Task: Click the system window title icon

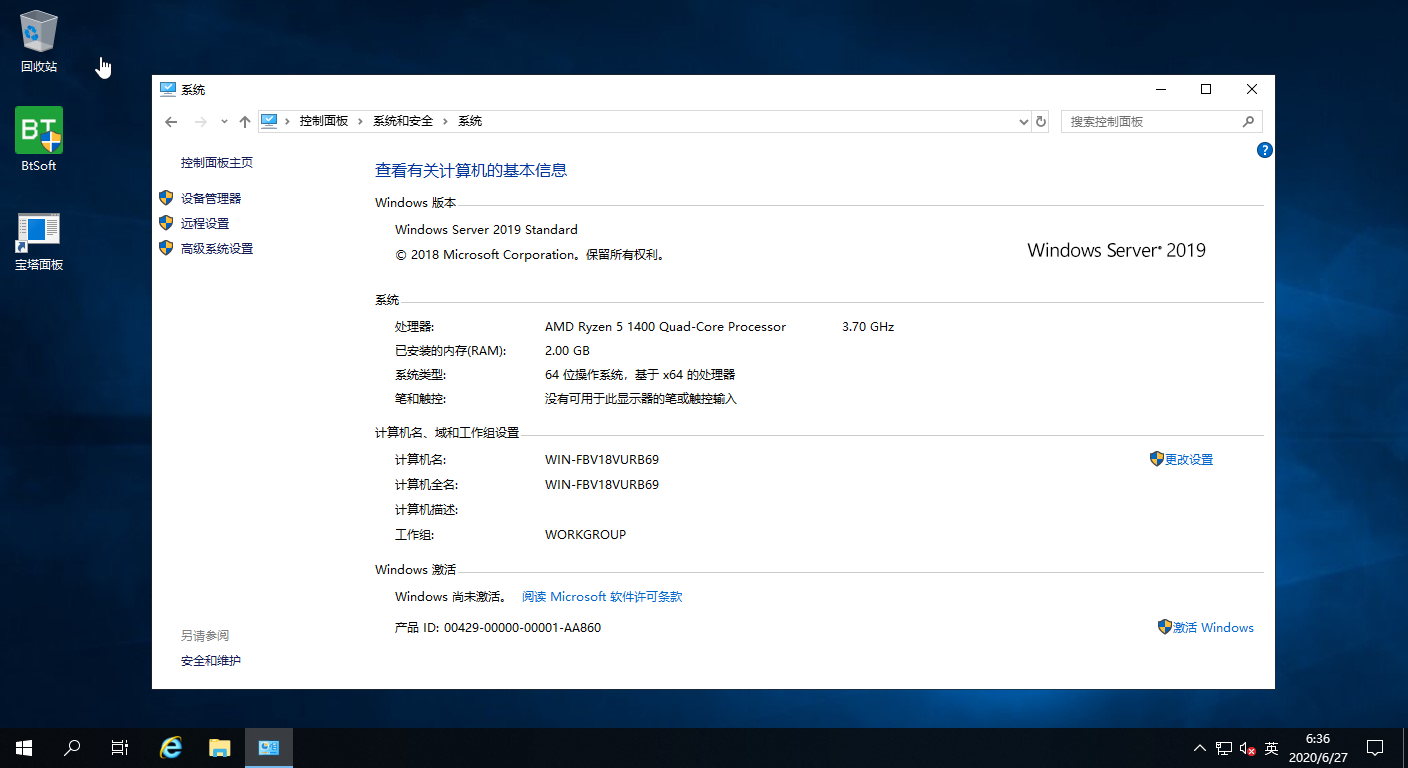Action: point(168,89)
